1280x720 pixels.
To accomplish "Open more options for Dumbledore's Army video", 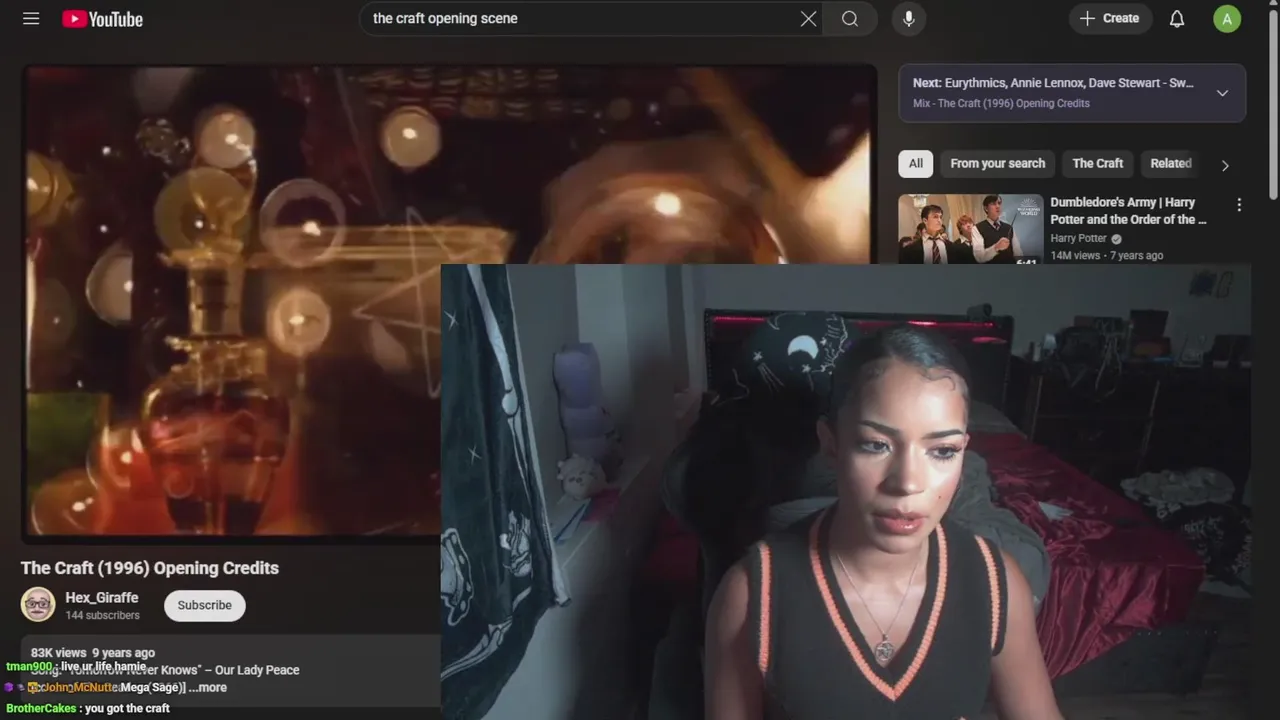I will point(1239,204).
